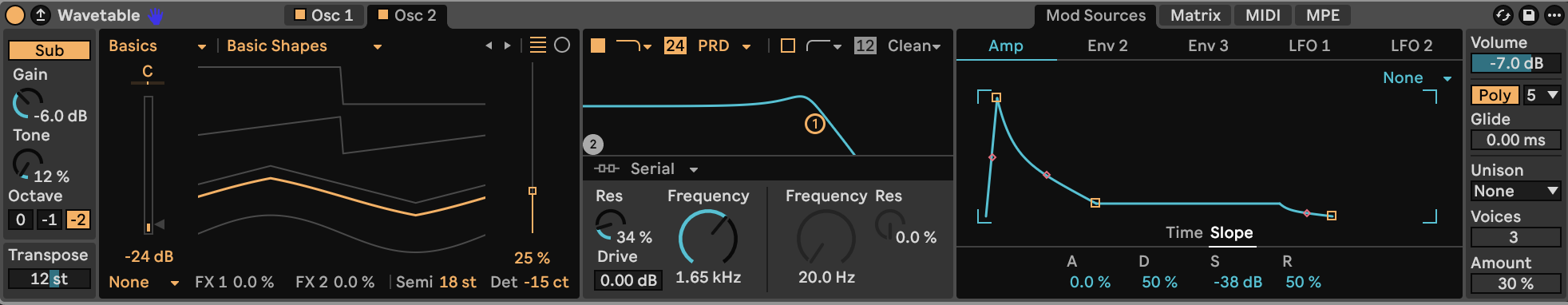
Task: Open the Clean filter circuit dropdown
Action: click(x=914, y=46)
